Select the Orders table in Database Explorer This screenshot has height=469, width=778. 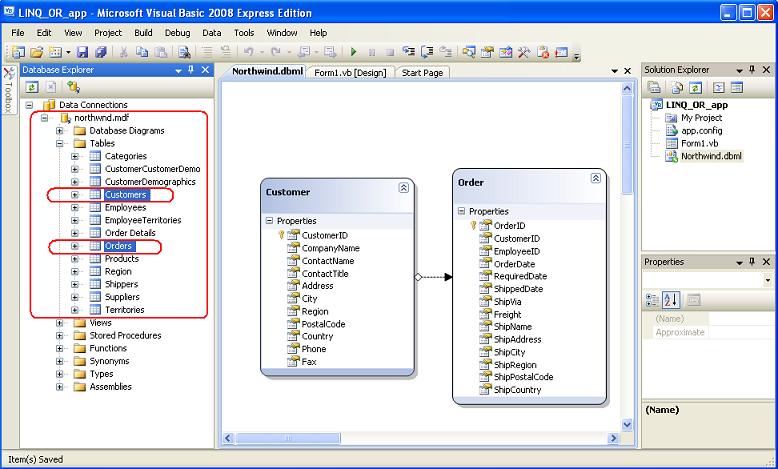118,246
